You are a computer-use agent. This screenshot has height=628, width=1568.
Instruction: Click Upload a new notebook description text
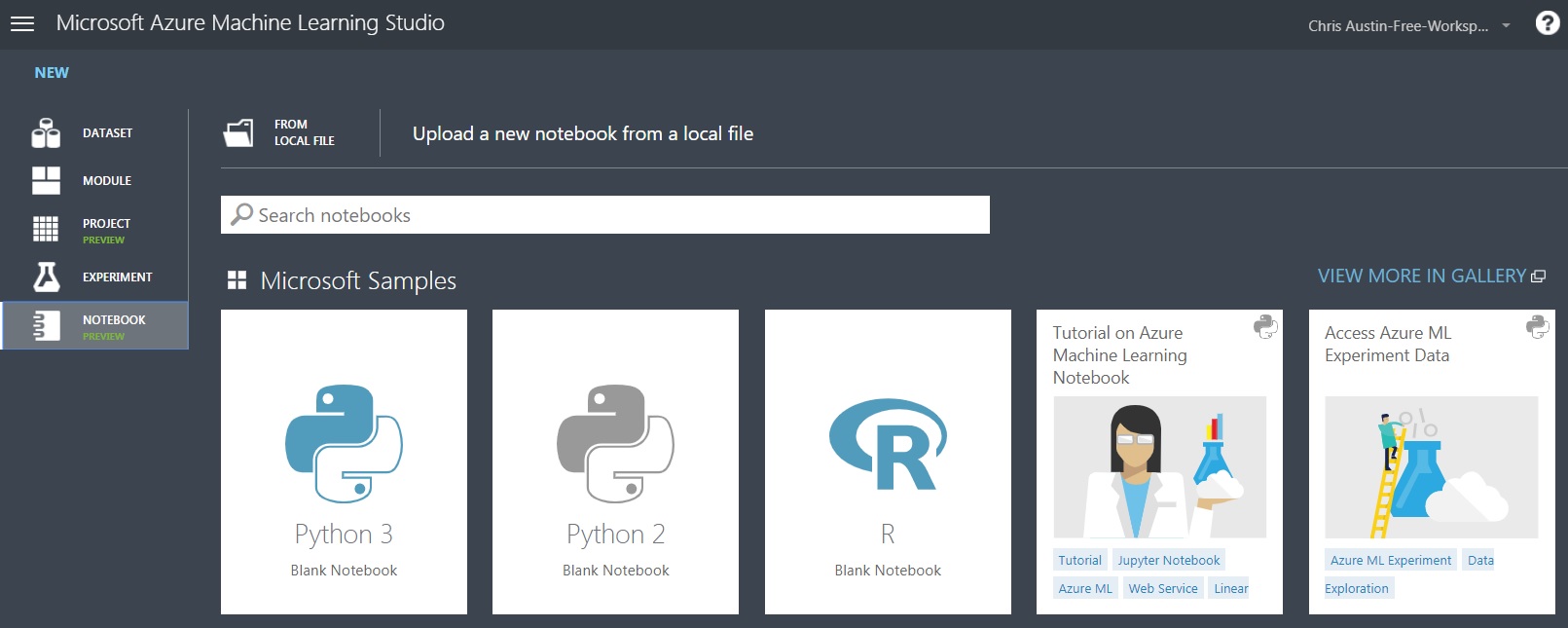[x=583, y=133]
